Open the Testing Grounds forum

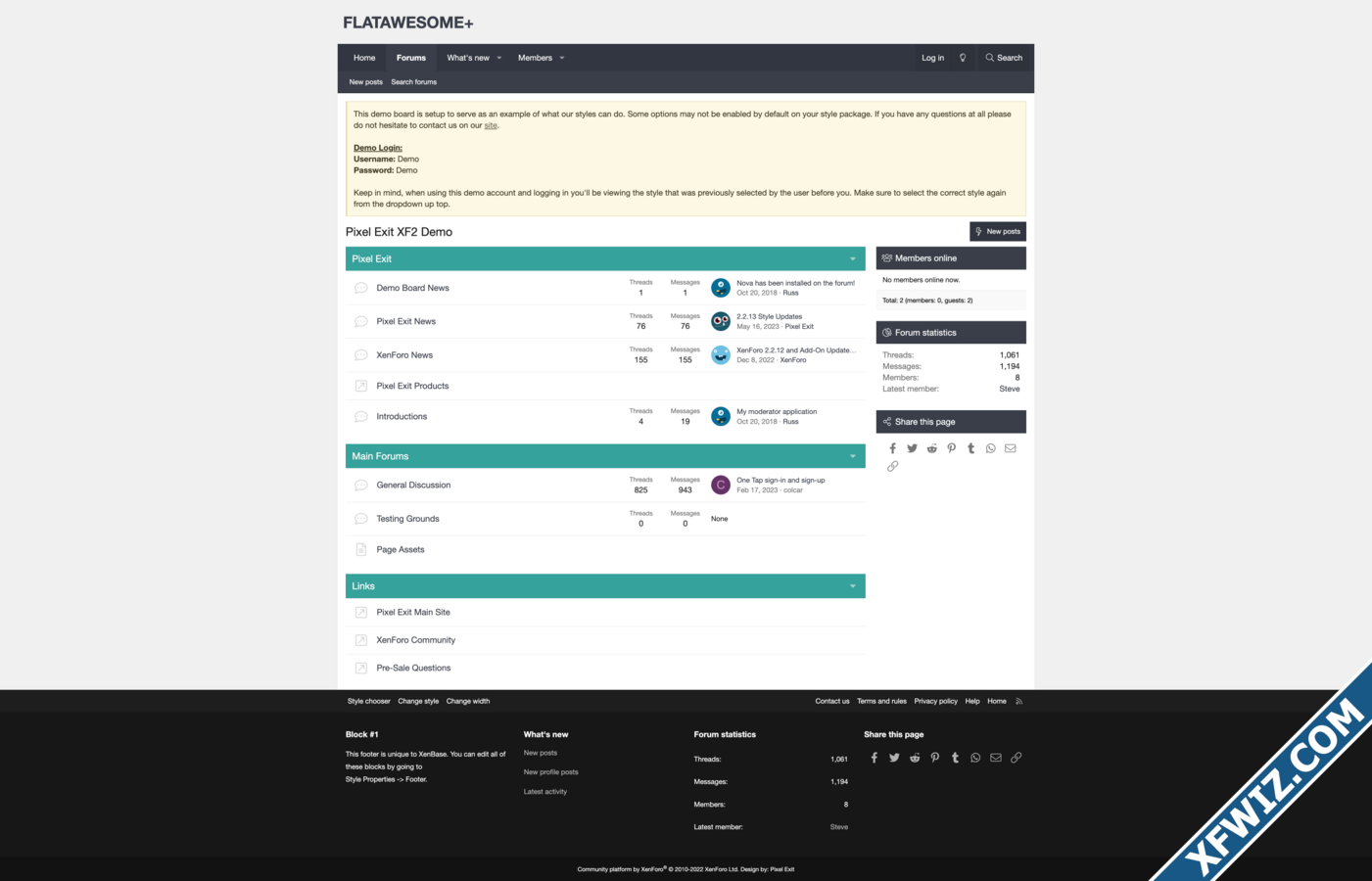point(407,519)
